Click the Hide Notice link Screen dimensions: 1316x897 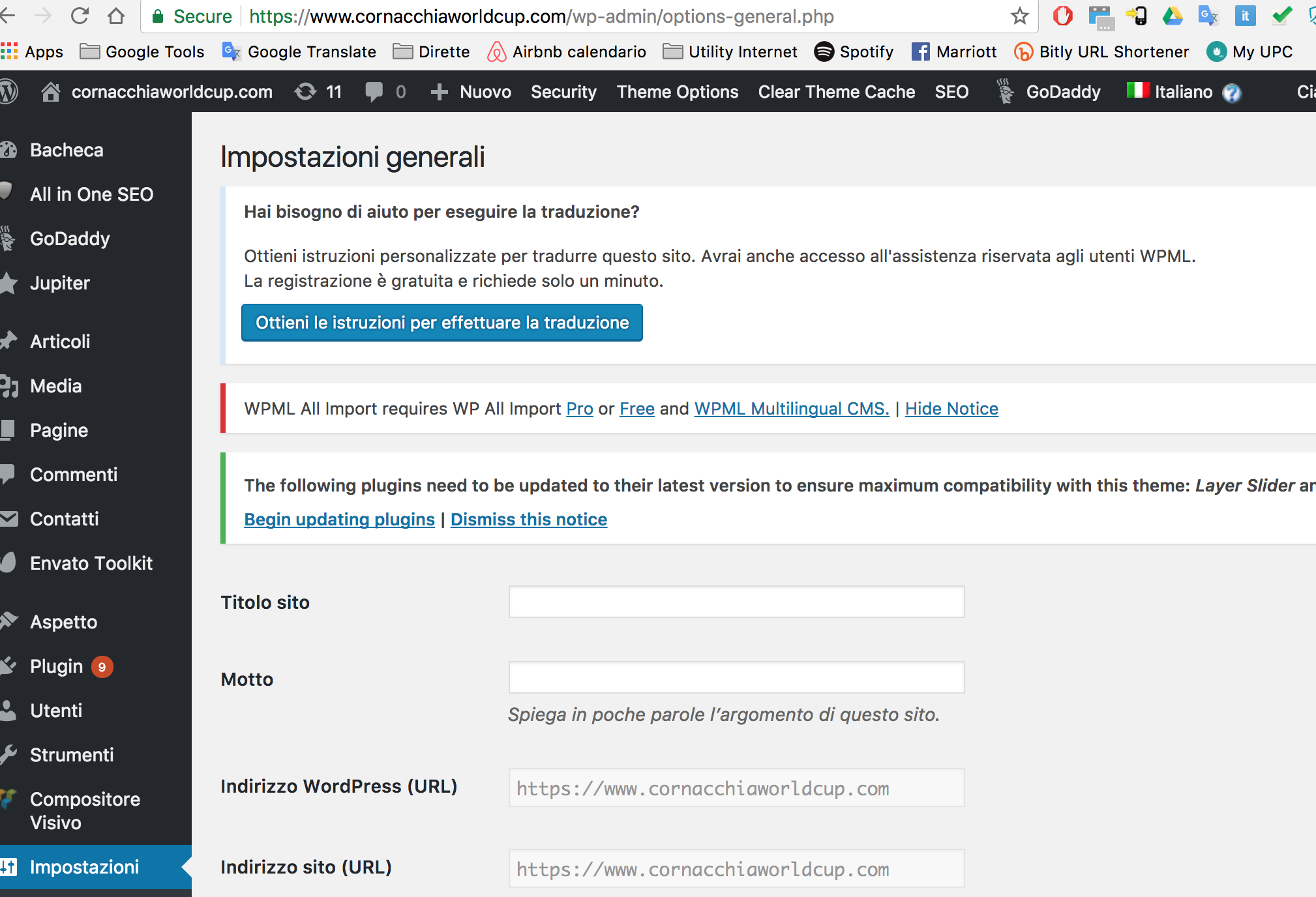pyautogui.click(x=951, y=409)
